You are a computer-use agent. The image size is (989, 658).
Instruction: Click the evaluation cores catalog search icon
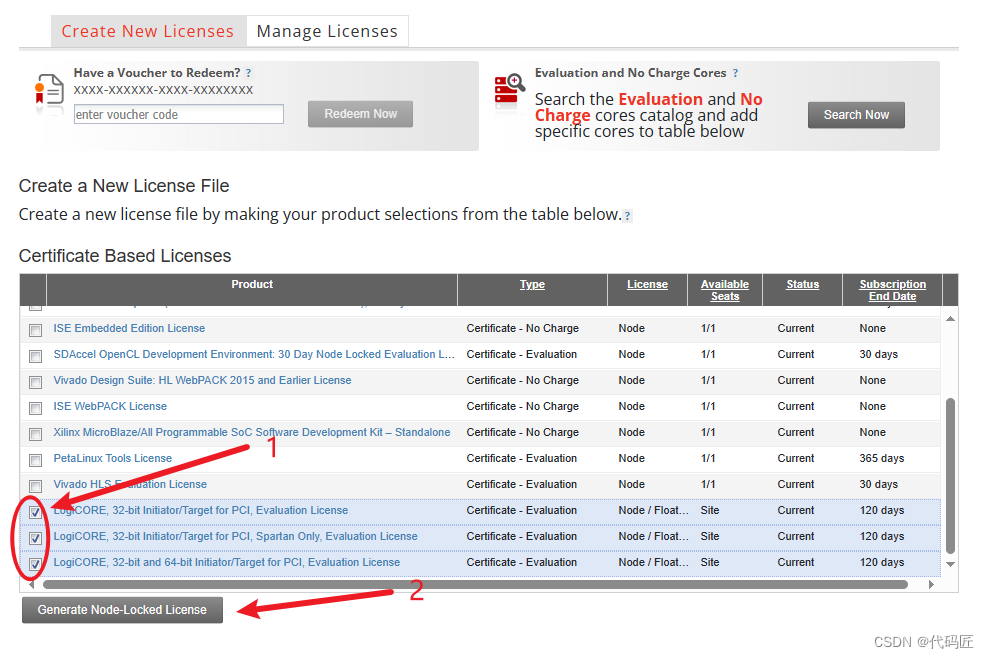(x=510, y=88)
